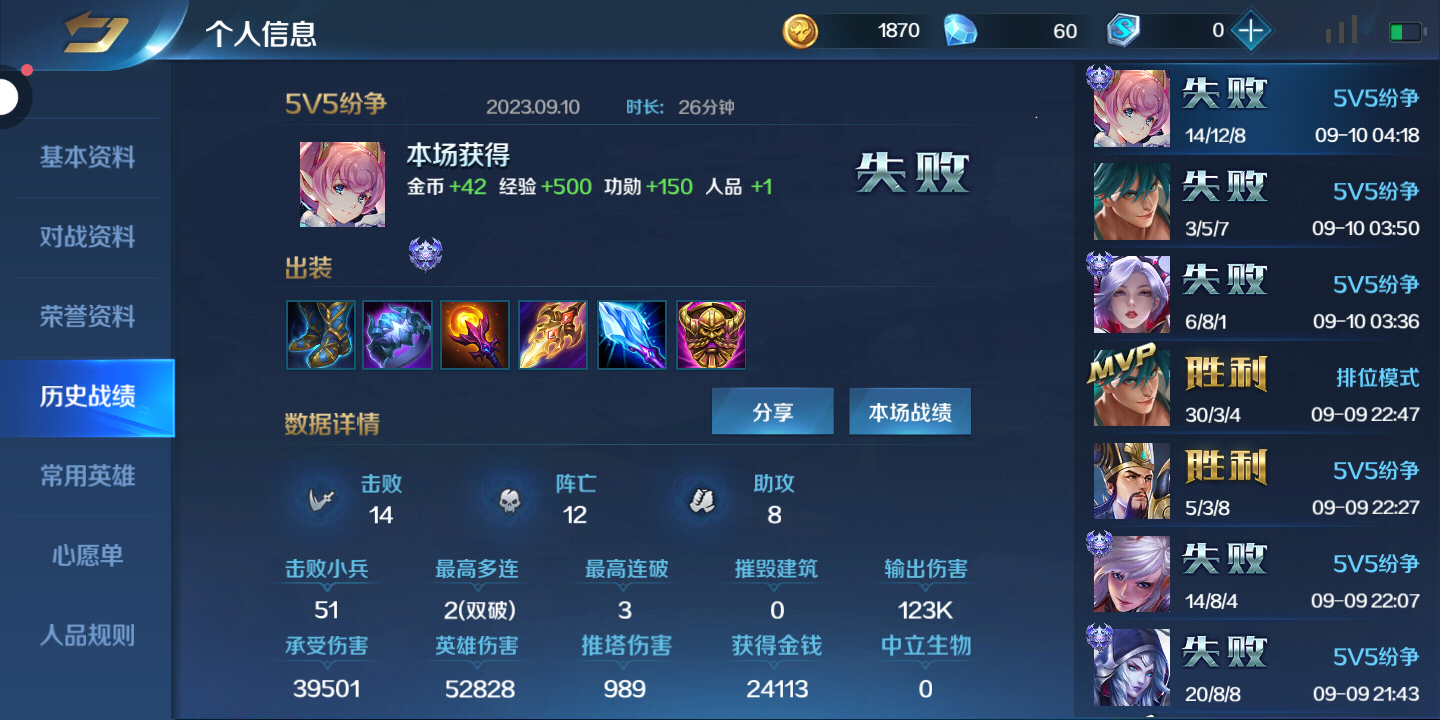This screenshot has height=720, width=1440.
Task: Select the 失败 match at 09-10 03:50
Action: point(1258,201)
